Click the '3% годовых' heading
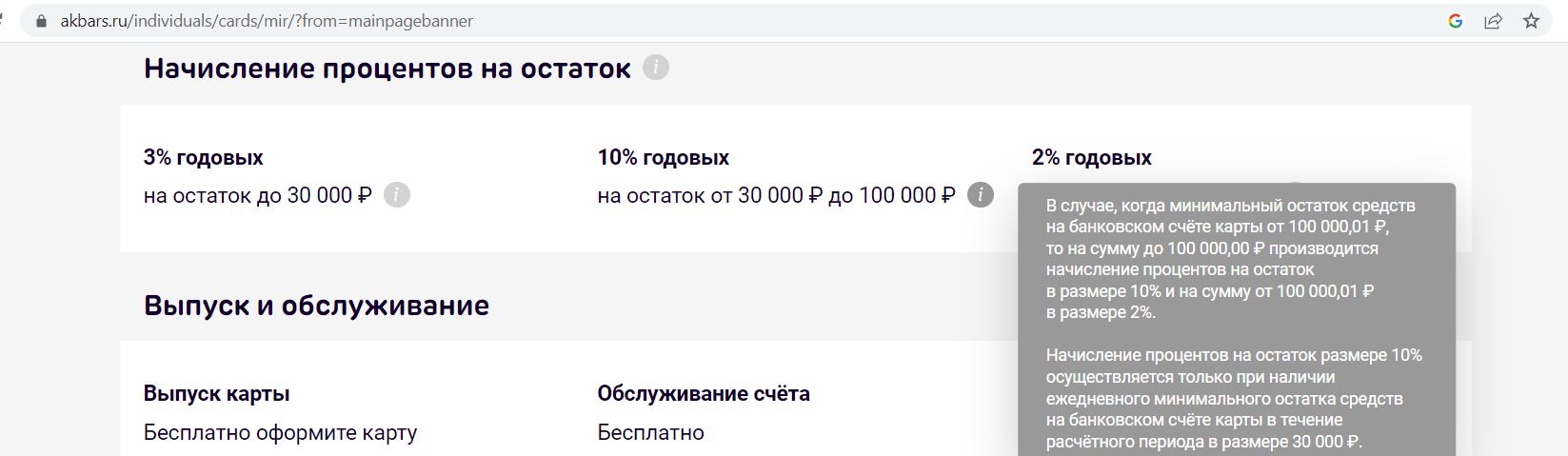The height and width of the screenshot is (456, 1568). tap(204, 157)
